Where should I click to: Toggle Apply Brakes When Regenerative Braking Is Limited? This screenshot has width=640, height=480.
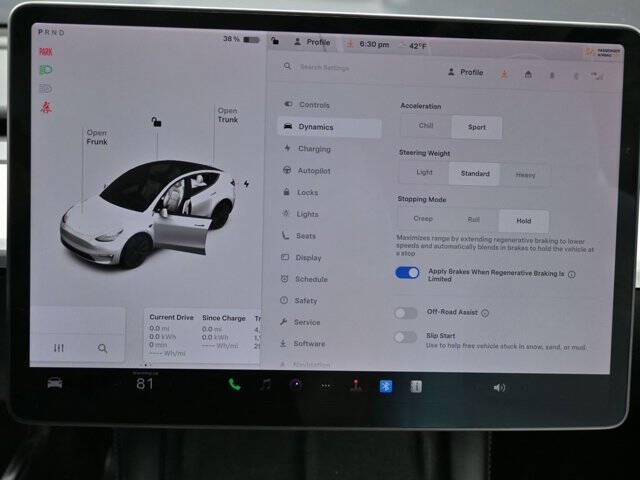(407, 273)
